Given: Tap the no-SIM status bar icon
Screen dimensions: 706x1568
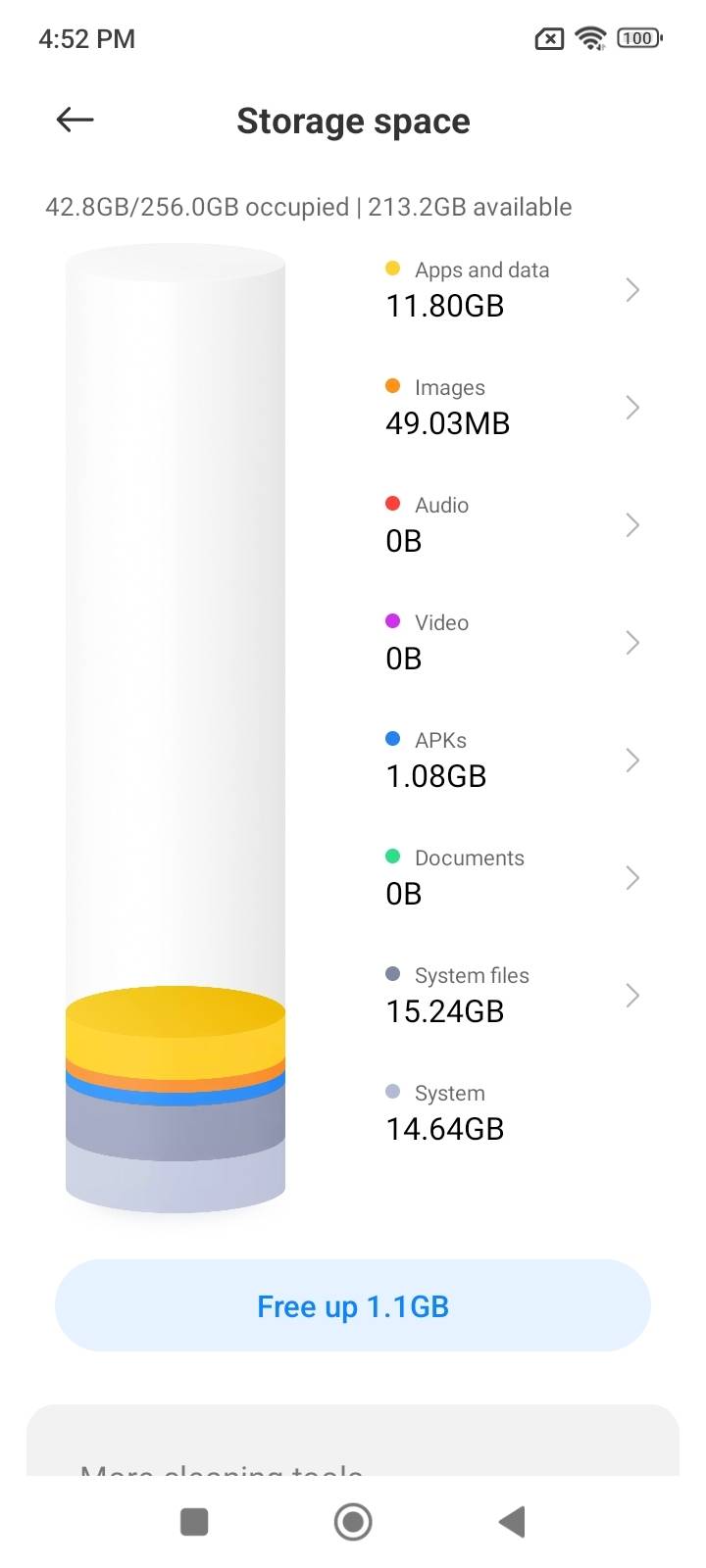Looking at the screenshot, I should pyautogui.click(x=549, y=39).
